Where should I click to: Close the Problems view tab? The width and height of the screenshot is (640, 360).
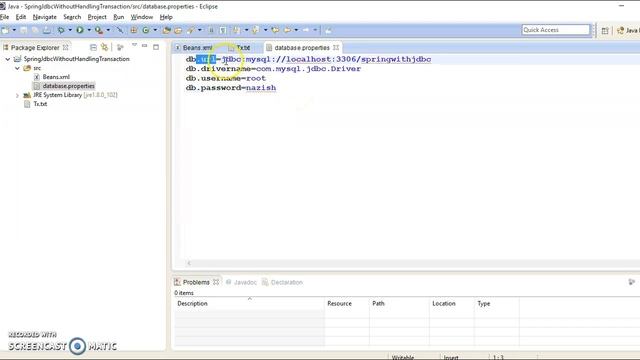pos(216,282)
